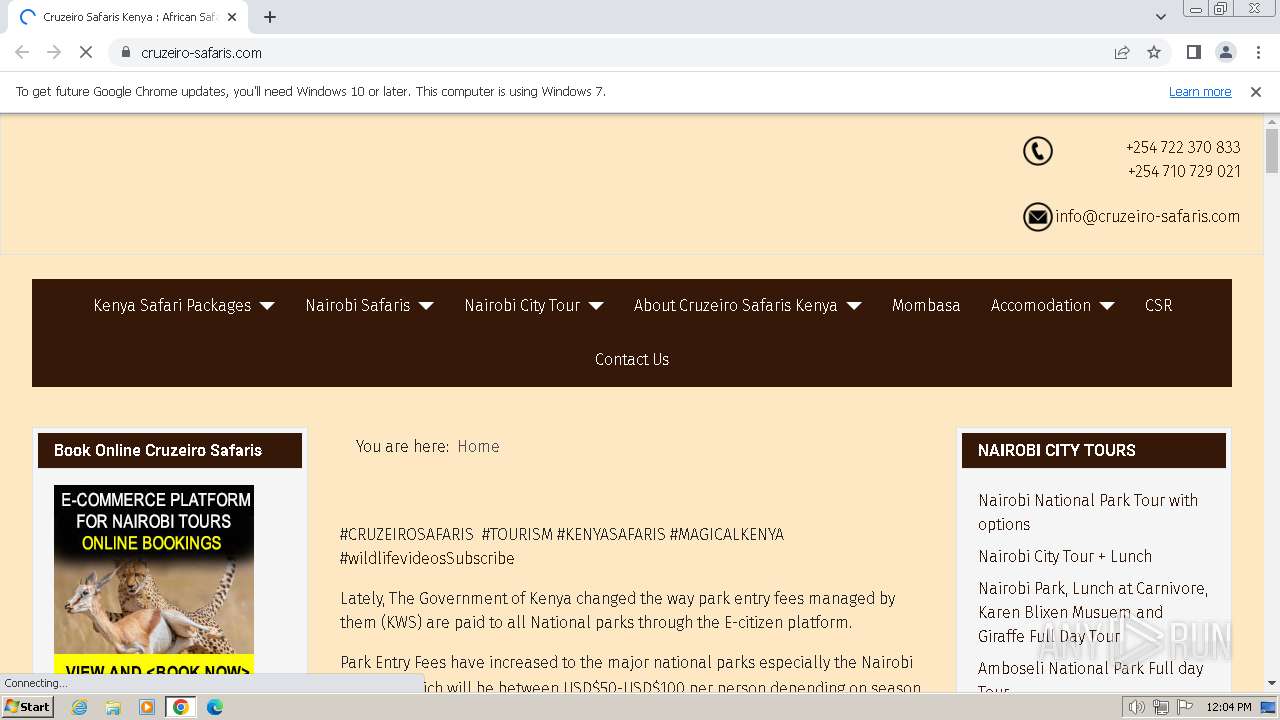Open About Cruzeiro Safaris Kenya menu
The height and width of the screenshot is (720, 1280).
(x=735, y=305)
